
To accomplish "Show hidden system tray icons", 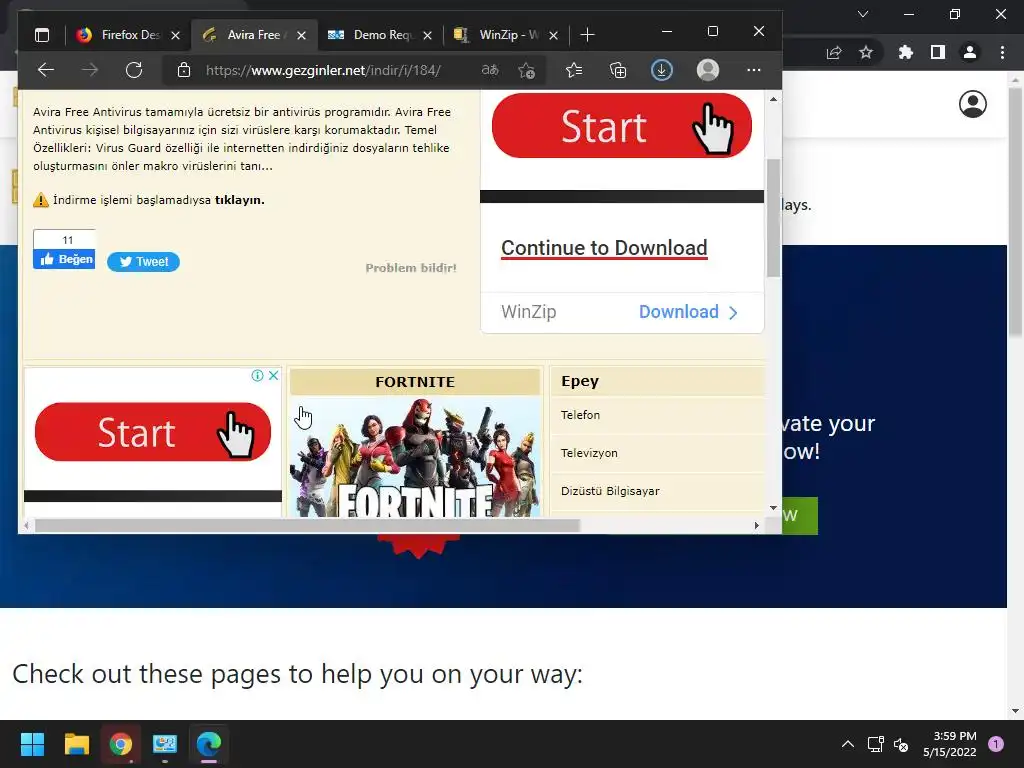I will point(848,744).
